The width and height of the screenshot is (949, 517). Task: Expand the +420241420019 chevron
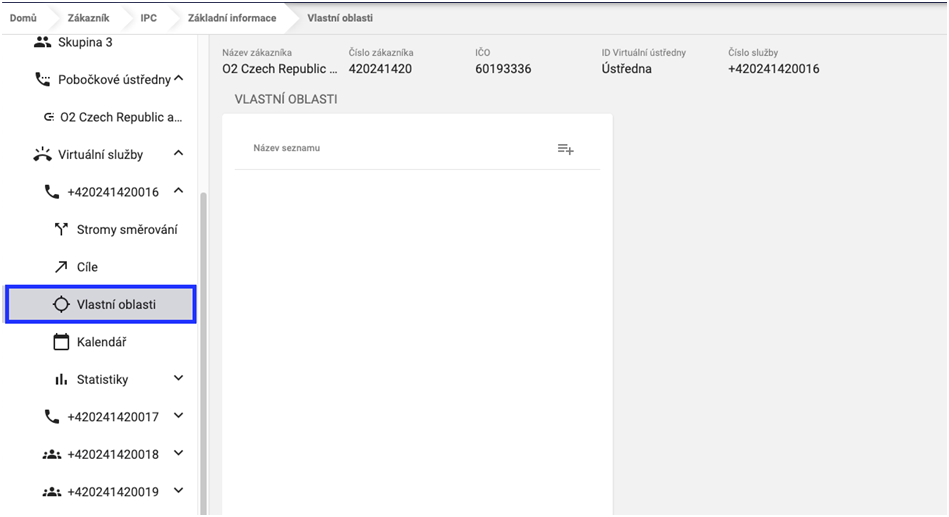(178, 491)
